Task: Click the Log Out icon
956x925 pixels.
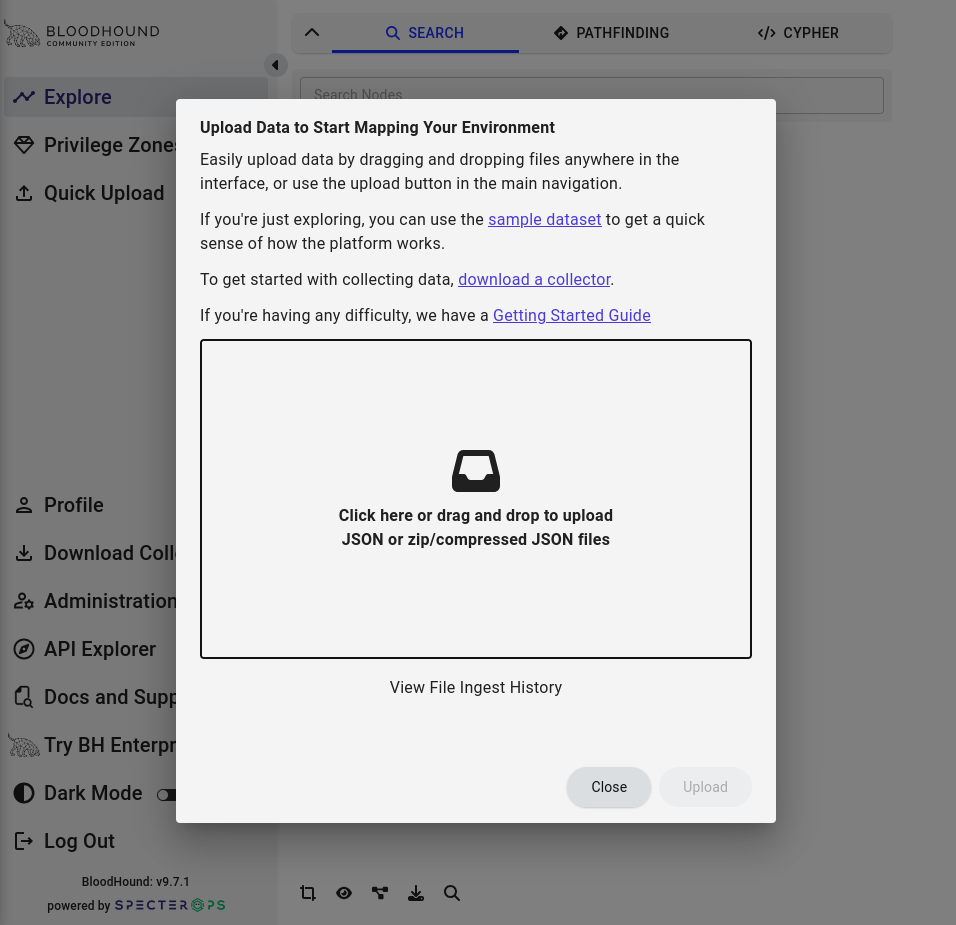Action: [24, 841]
